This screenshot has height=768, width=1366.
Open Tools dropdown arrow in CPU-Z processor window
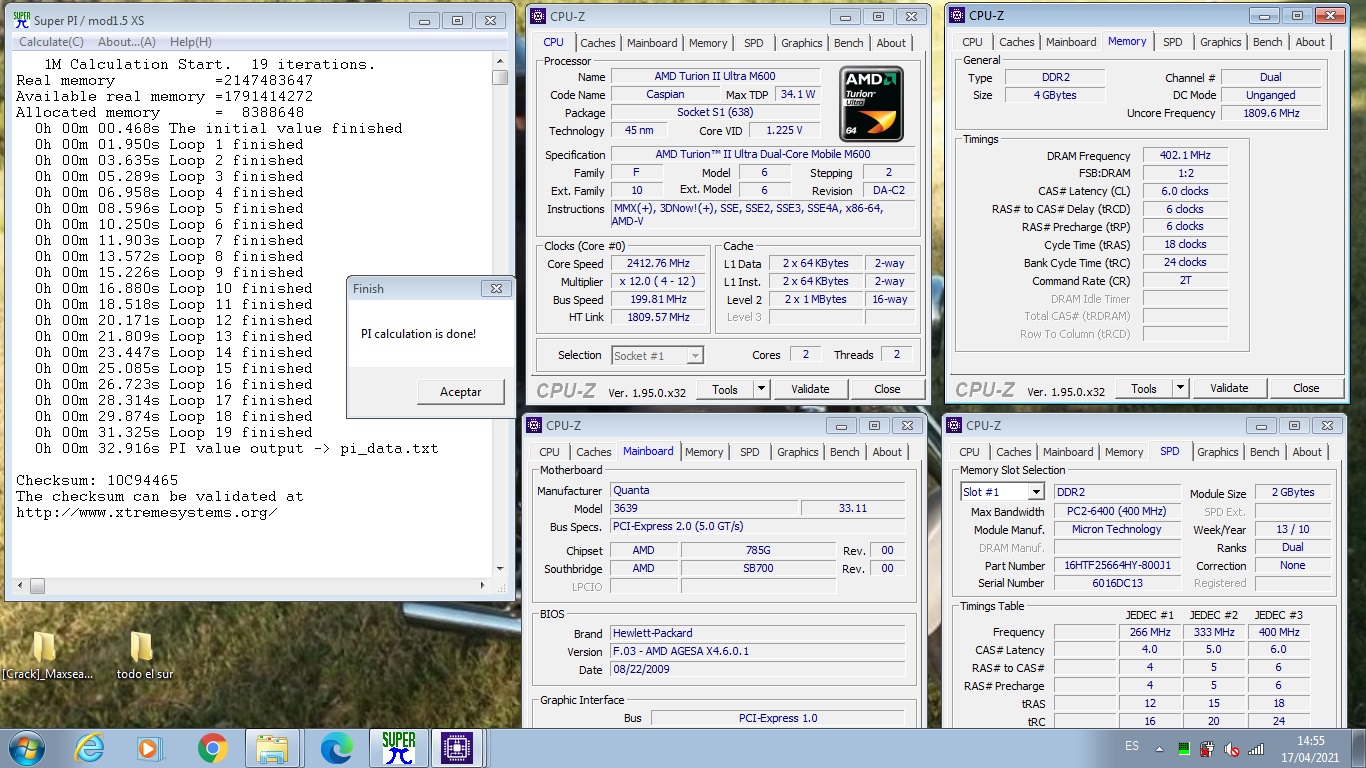[x=761, y=389]
